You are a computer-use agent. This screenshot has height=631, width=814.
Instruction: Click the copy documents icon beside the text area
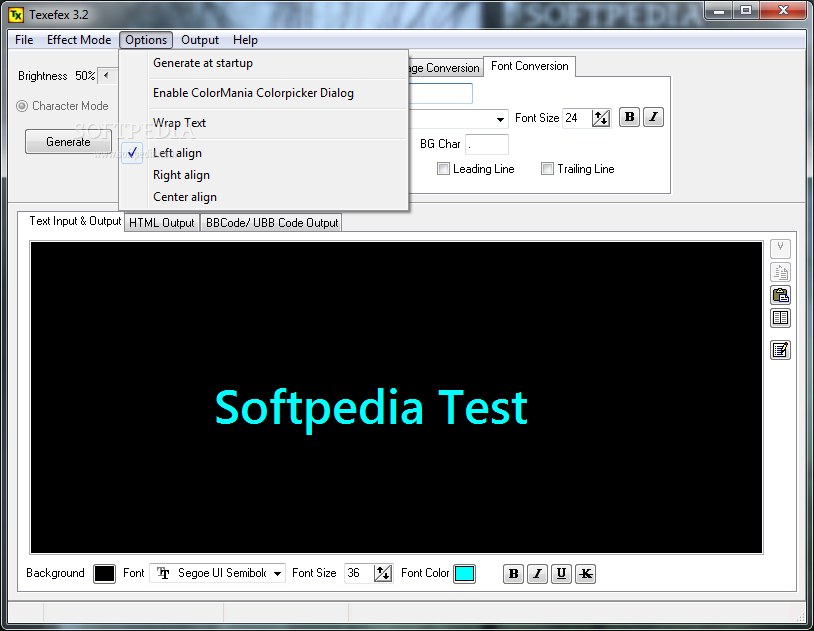point(780,272)
